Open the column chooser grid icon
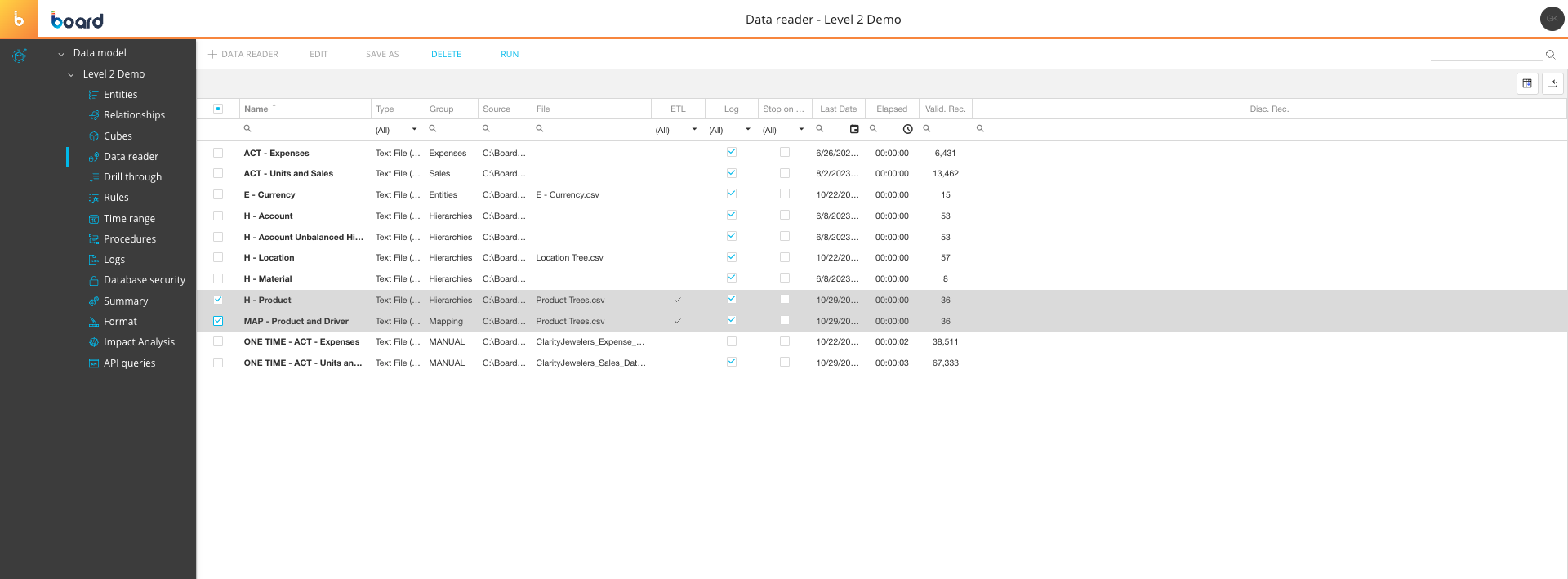The height and width of the screenshot is (579, 1568). point(1527,83)
